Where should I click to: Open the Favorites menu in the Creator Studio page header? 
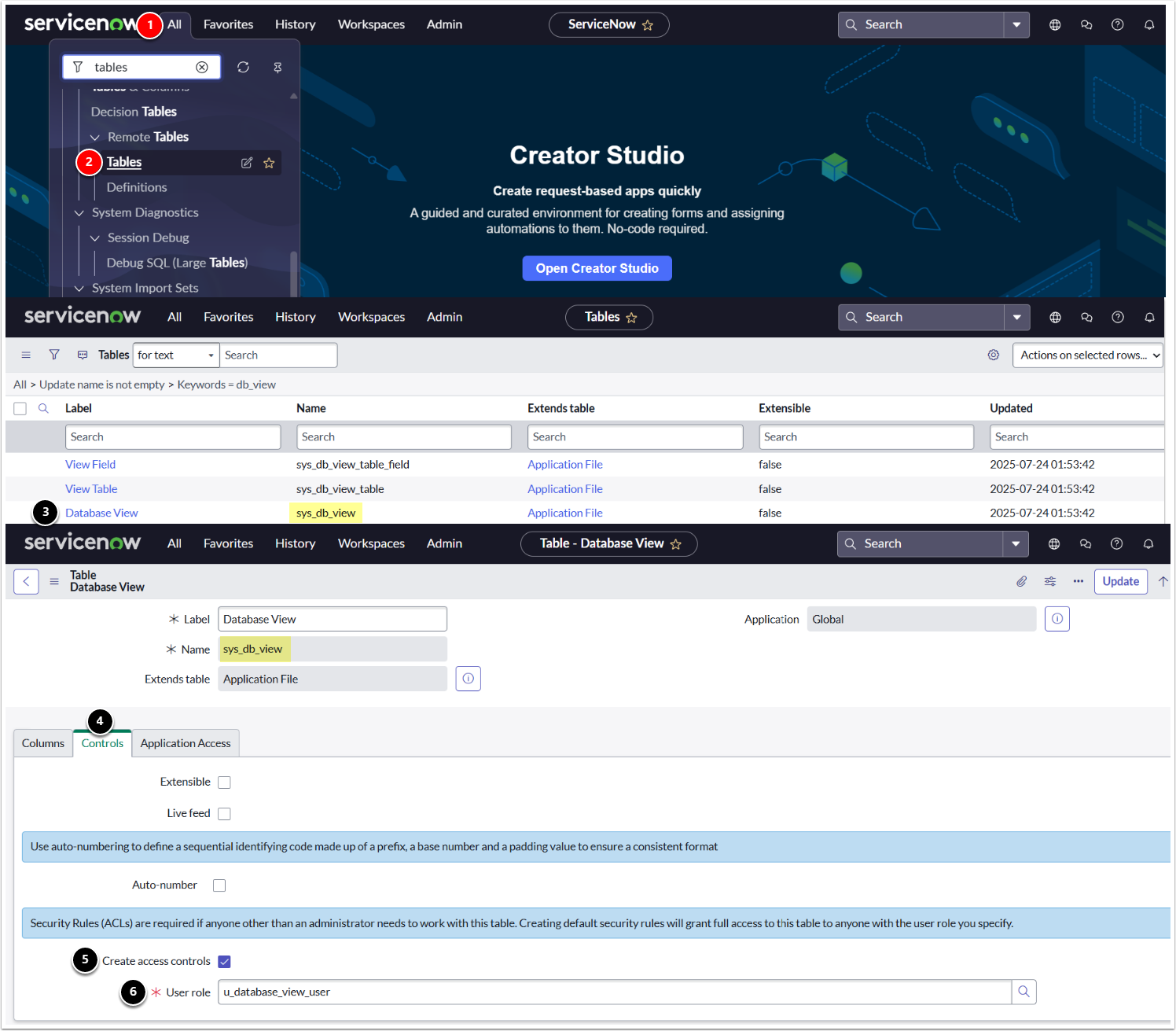229,25
